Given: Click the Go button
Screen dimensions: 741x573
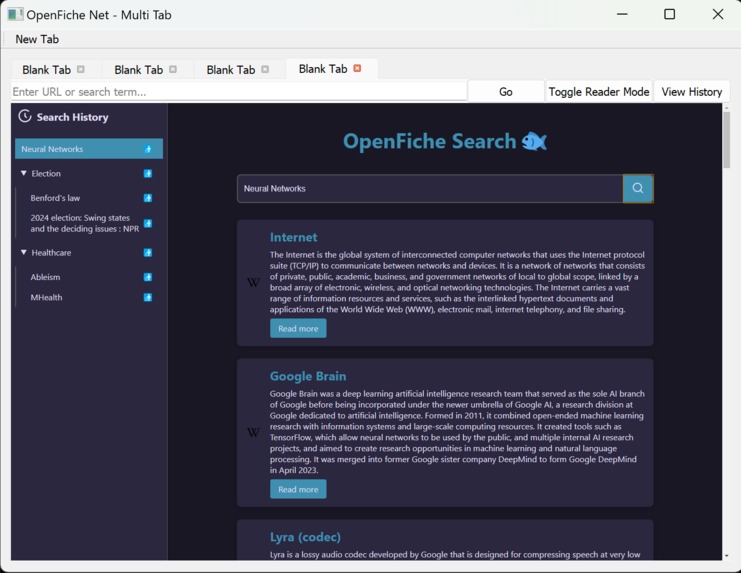Looking at the screenshot, I should [x=506, y=92].
